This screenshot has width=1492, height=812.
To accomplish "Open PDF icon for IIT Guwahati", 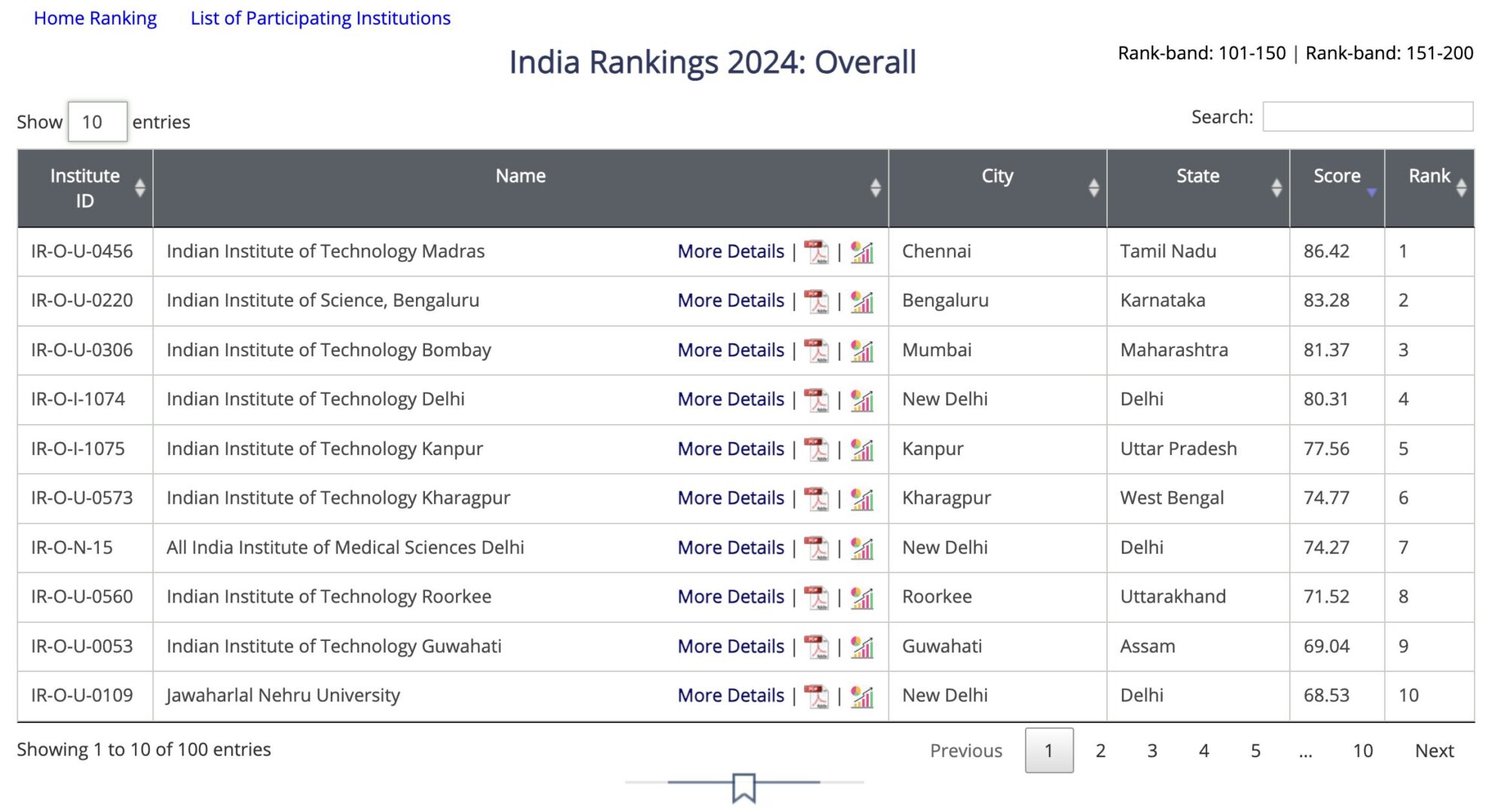I will (816, 646).
